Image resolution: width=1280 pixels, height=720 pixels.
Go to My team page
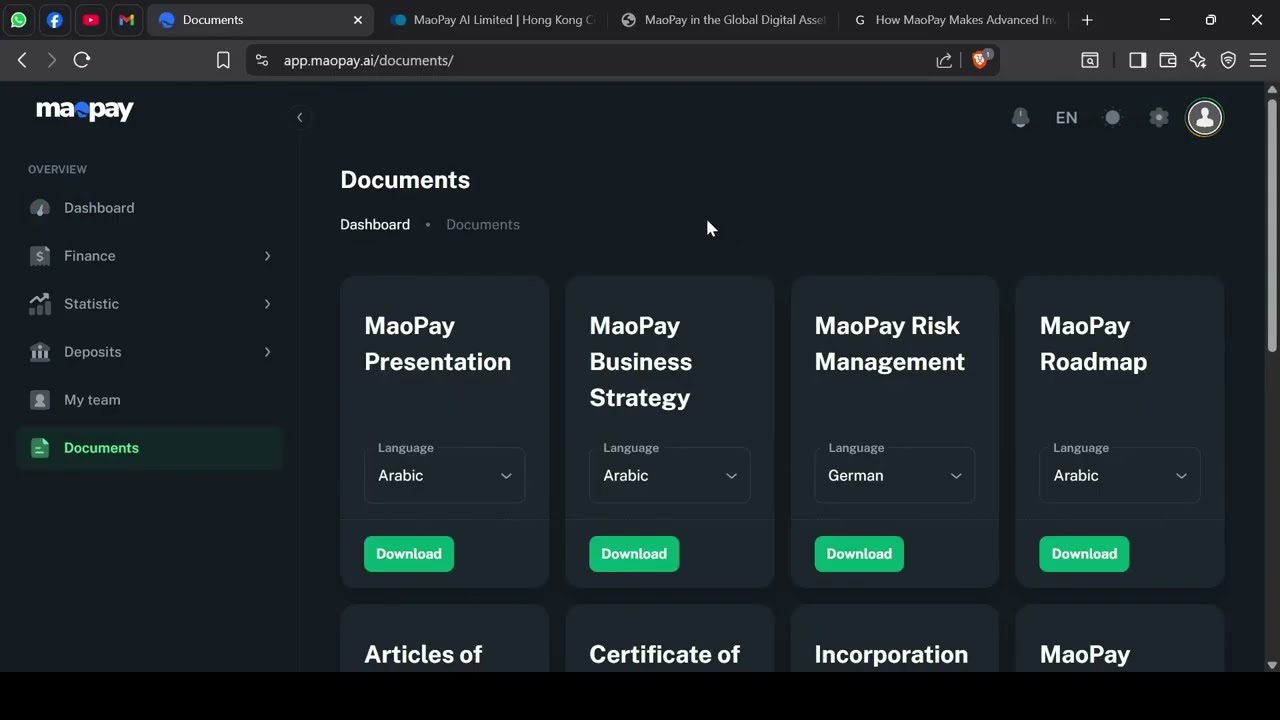[92, 400]
